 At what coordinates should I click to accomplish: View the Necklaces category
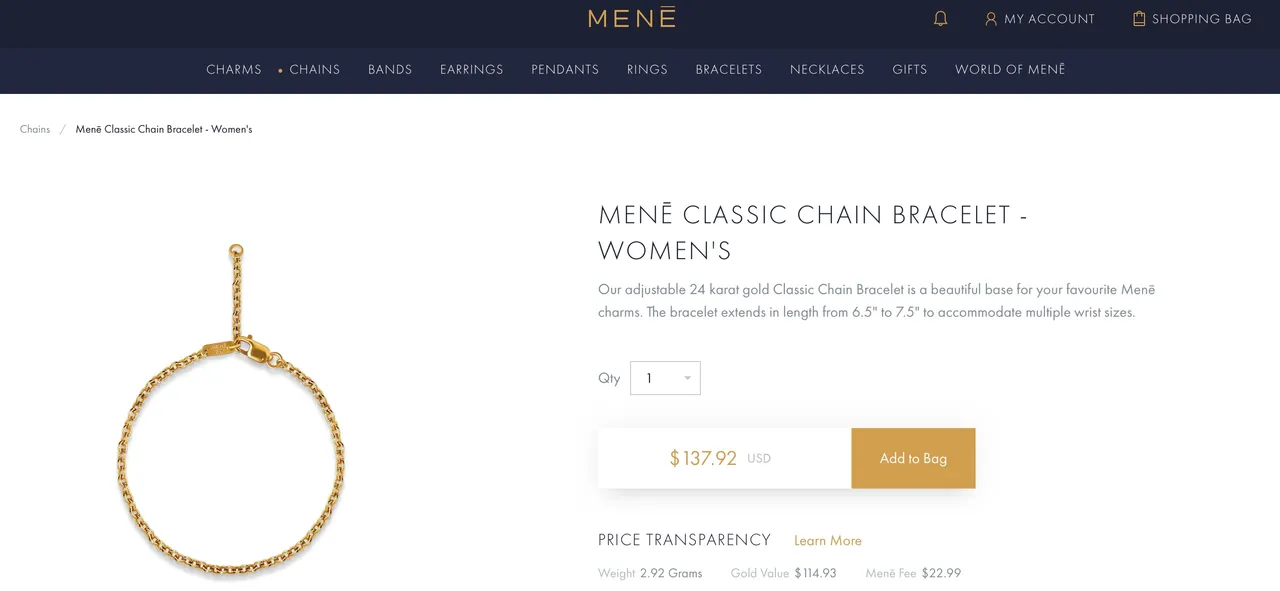827,70
